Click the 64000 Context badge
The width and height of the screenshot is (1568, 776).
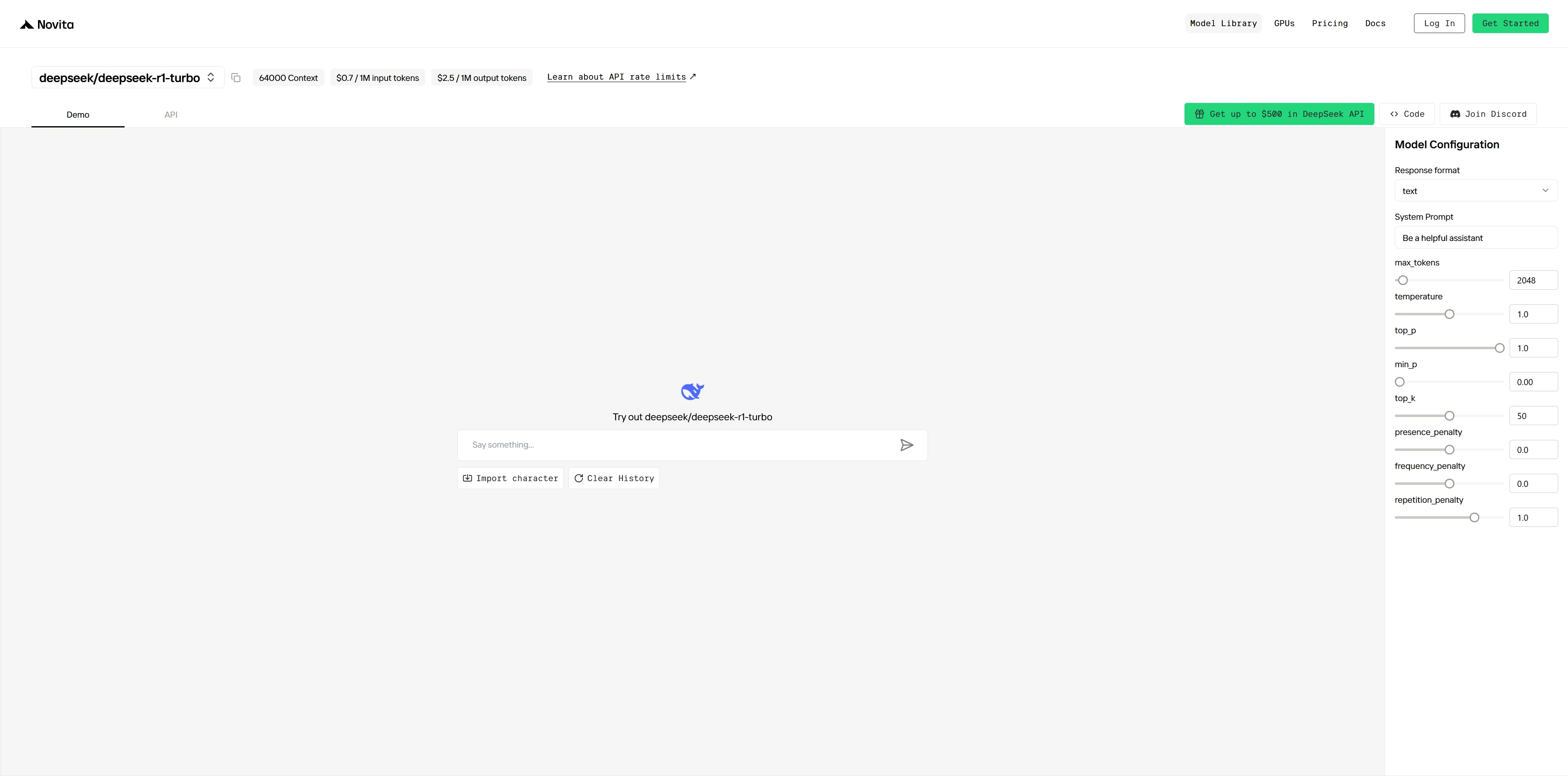(x=288, y=78)
